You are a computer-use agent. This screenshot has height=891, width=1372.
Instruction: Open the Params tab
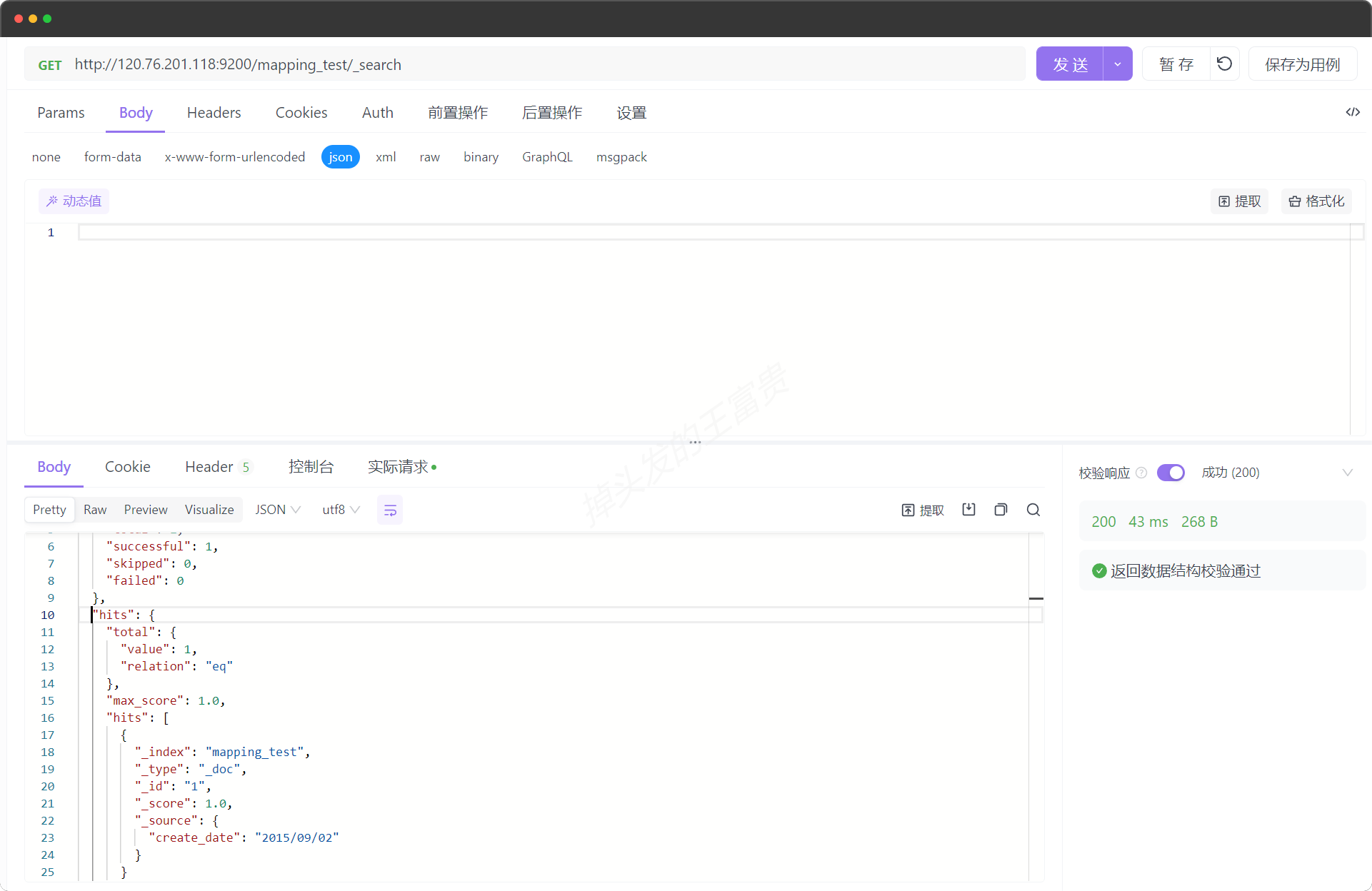pyautogui.click(x=61, y=113)
